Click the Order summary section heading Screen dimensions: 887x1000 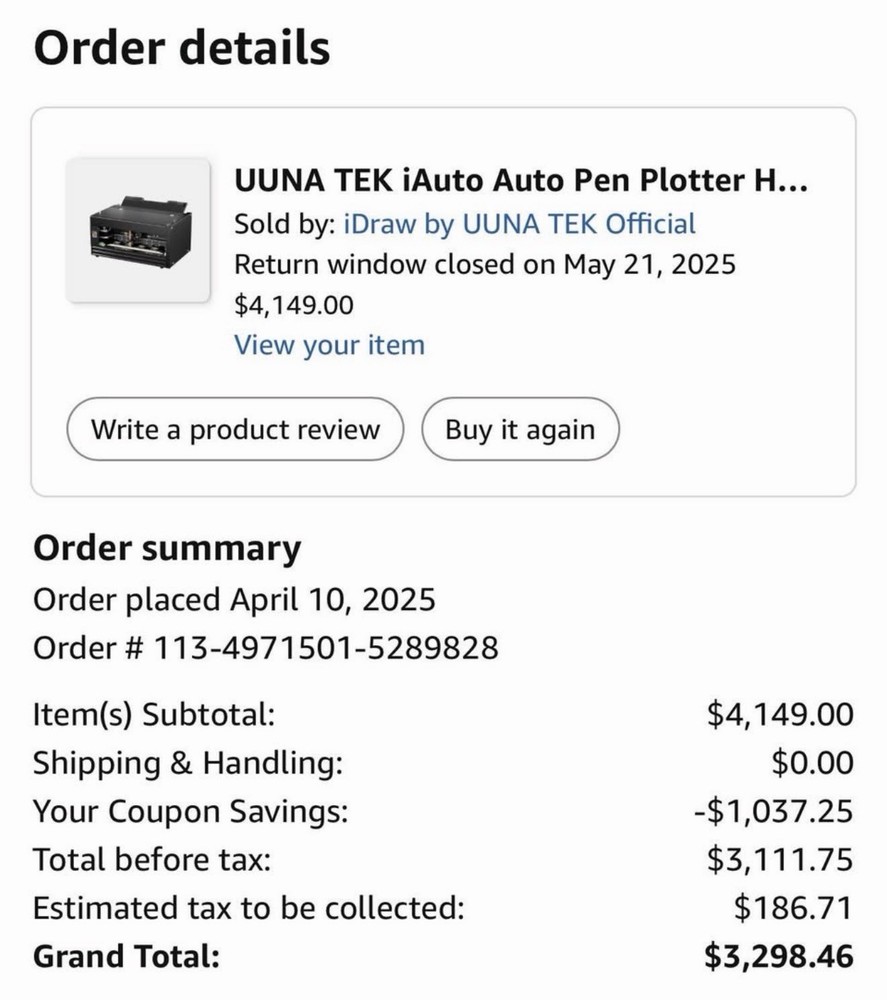[167, 548]
